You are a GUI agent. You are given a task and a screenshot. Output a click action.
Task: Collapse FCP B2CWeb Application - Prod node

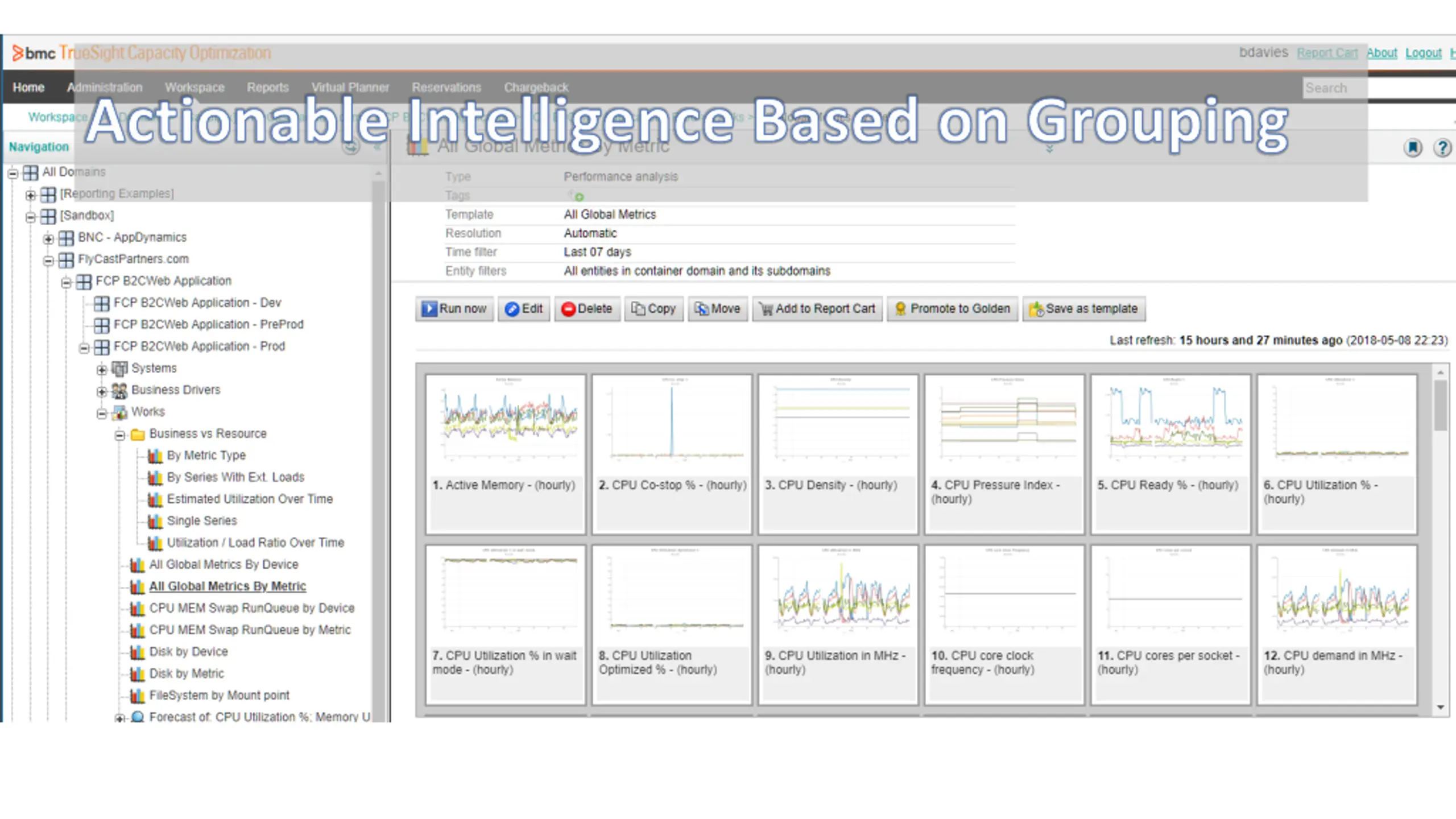click(x=84, y=348)
